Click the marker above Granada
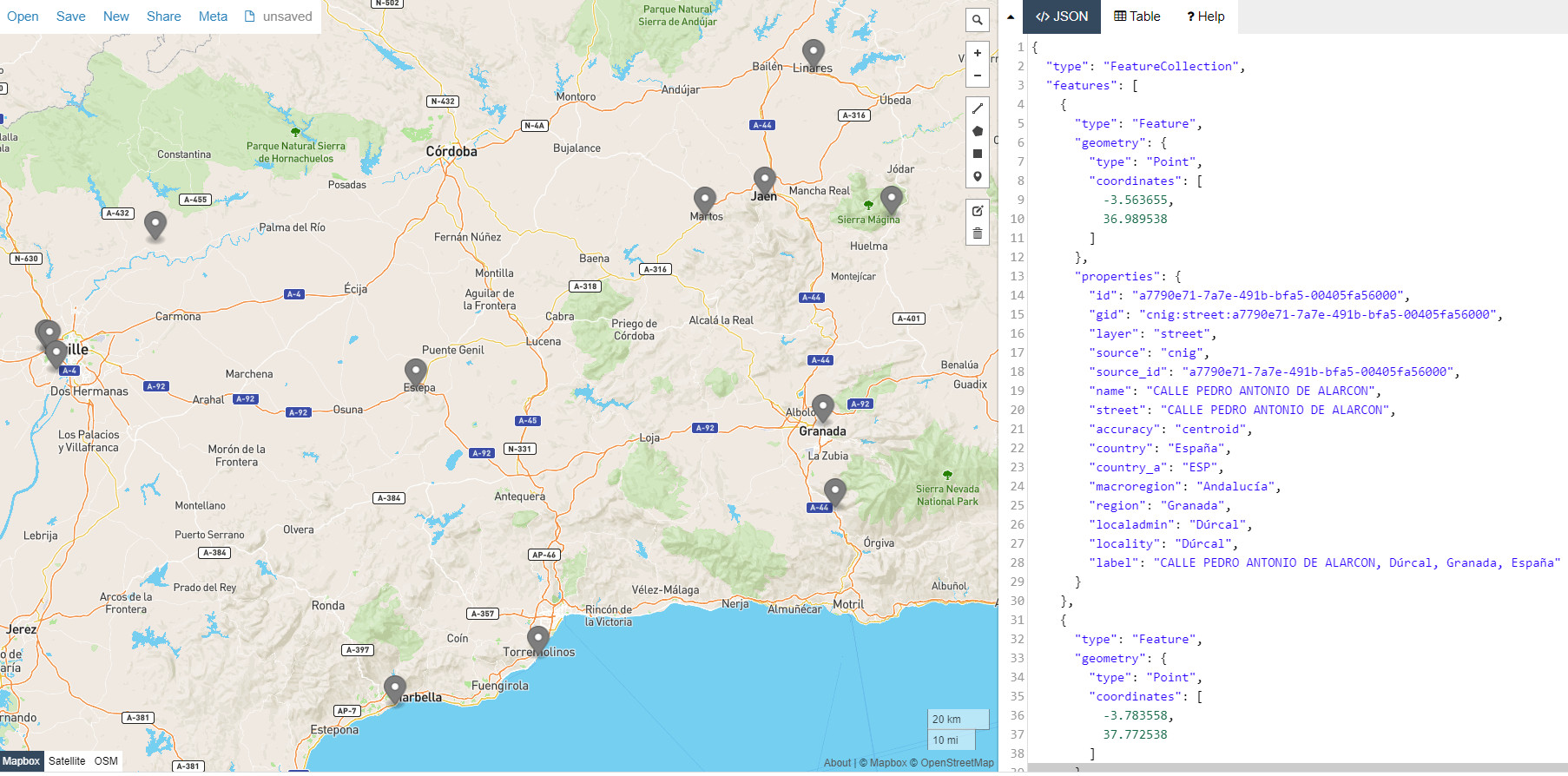 (x=823, y=409)
